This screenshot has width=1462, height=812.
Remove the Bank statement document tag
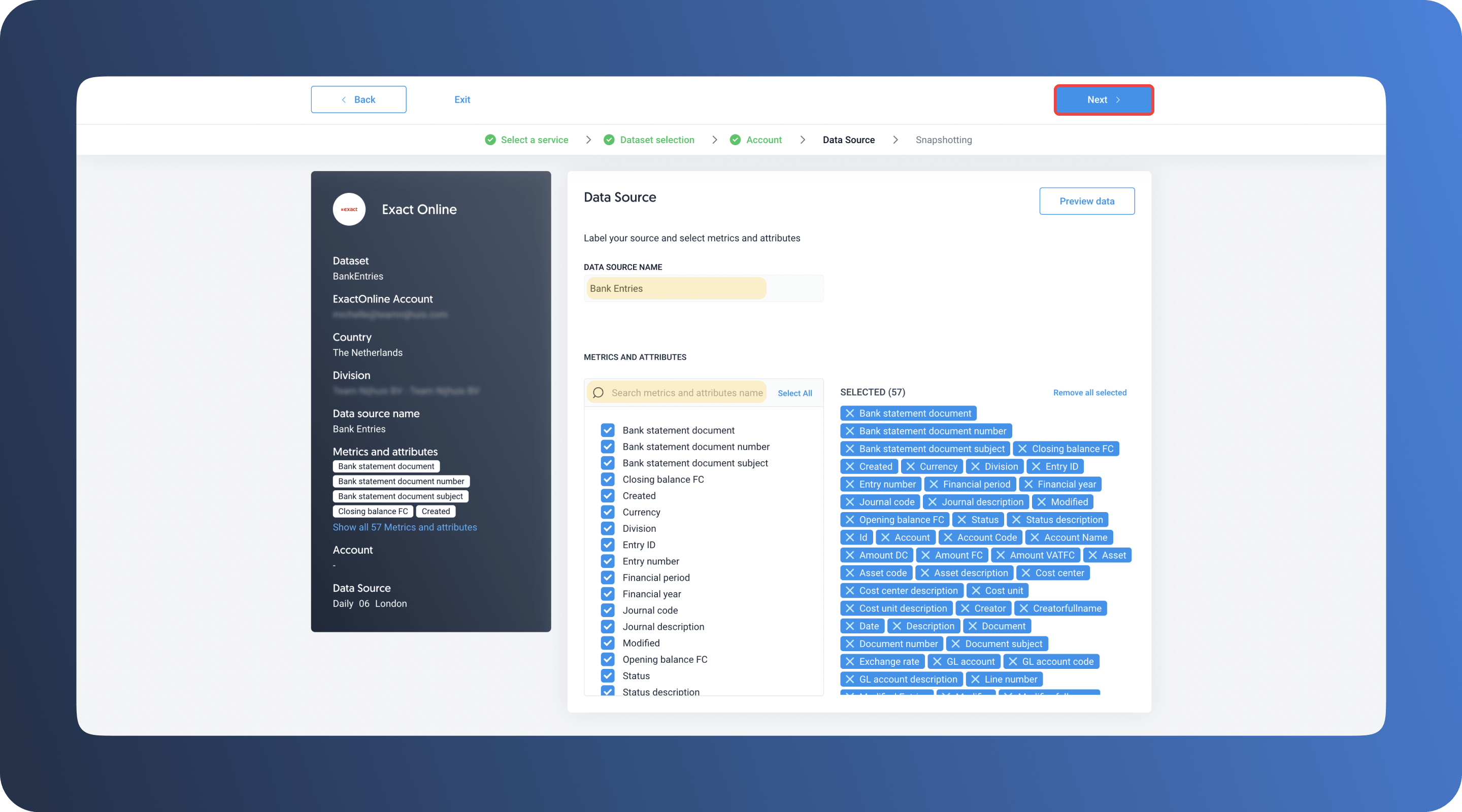[x=850, y=413]
